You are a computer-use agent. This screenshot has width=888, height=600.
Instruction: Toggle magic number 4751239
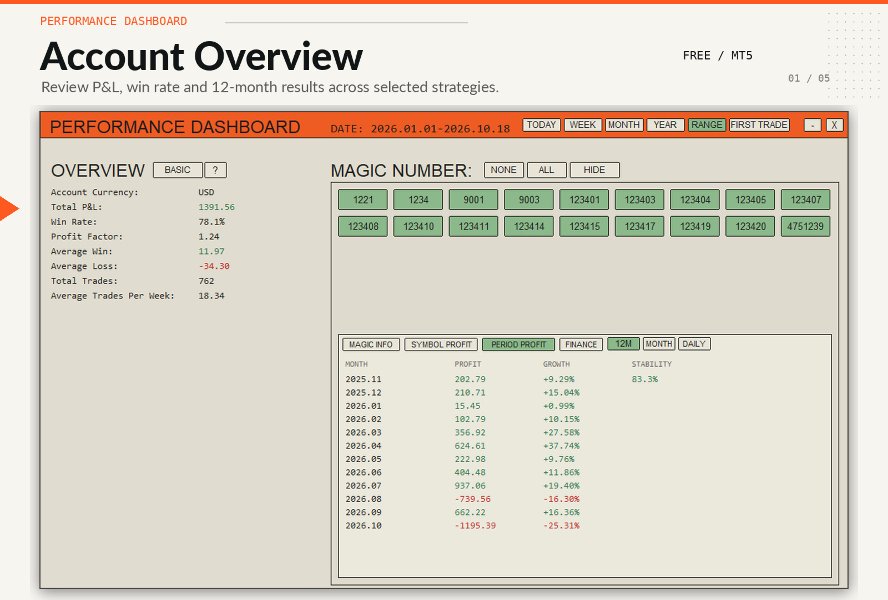(805, 226)
